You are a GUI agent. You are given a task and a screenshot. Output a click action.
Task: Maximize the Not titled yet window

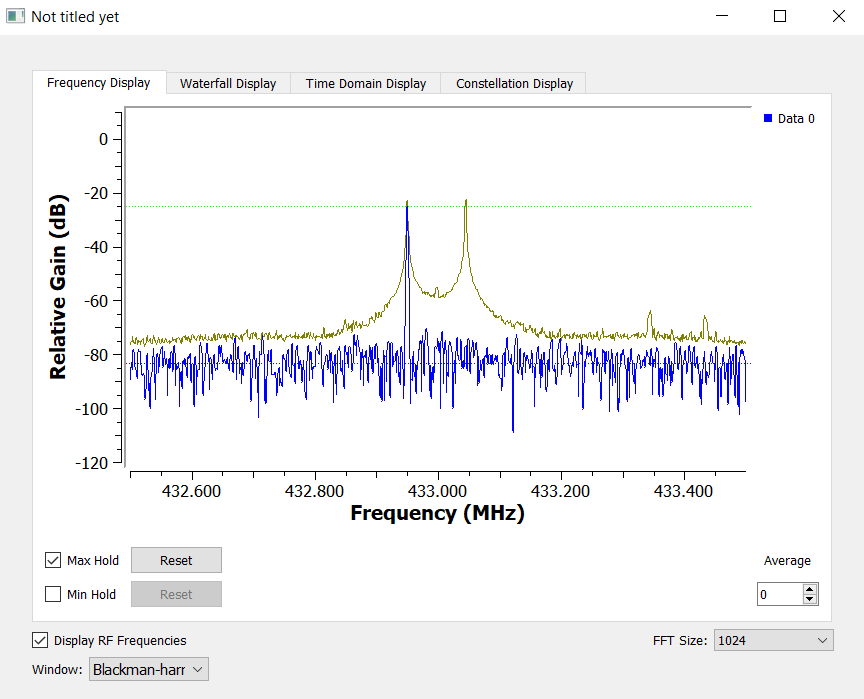(780, 17)
